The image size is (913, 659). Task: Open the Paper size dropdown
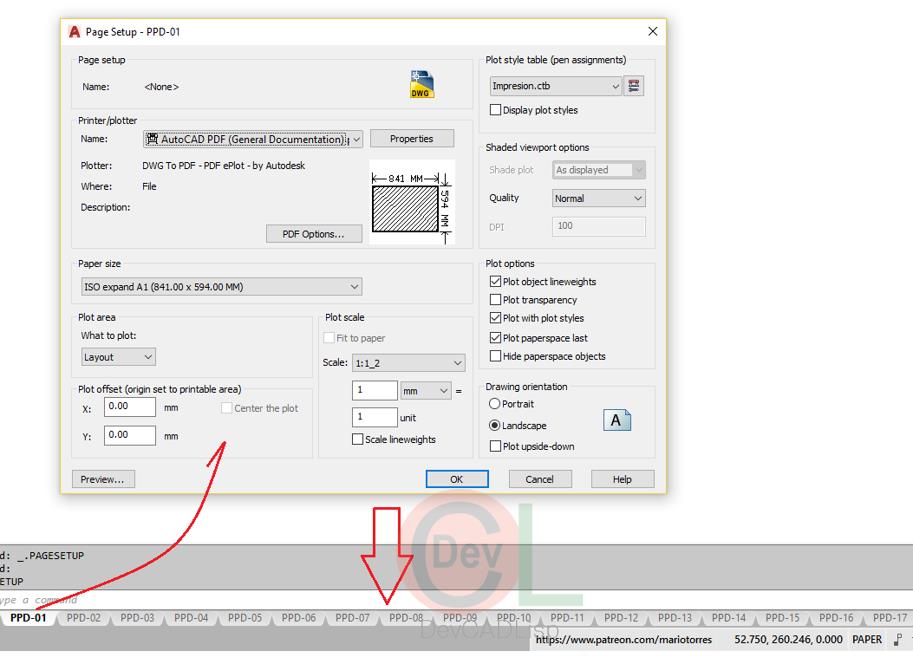click(x=354, y=285)
